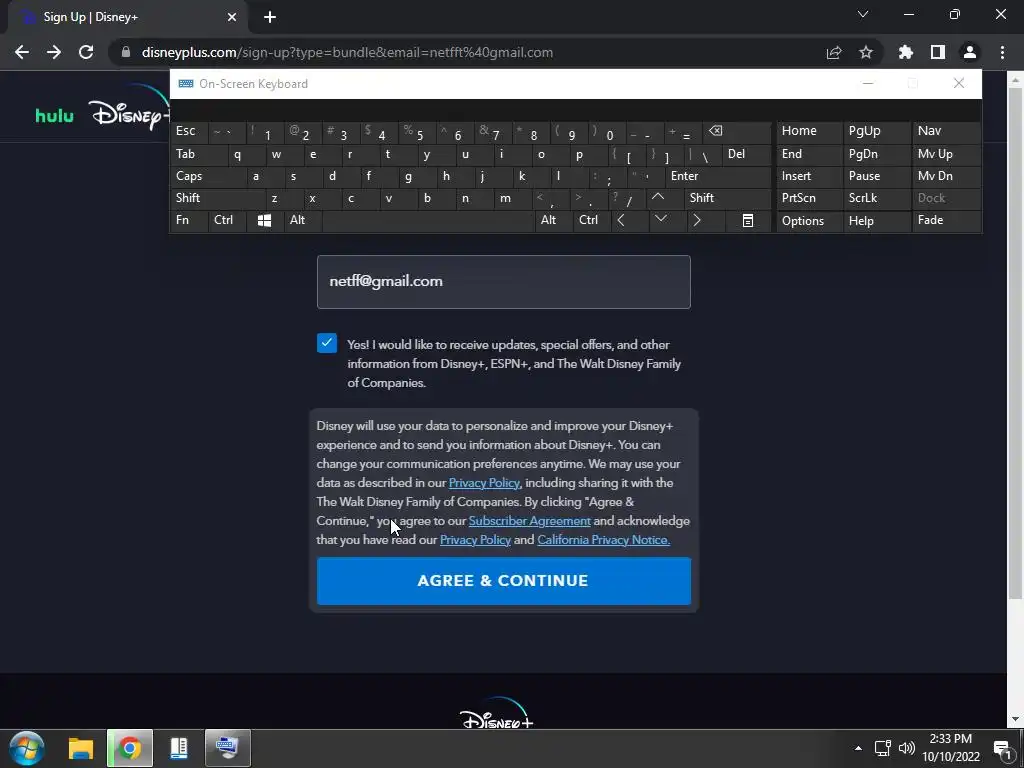Click the Enter key on keyboard
The height and width of the screenshot is (768, 1024).
click(x=718, y=176)
